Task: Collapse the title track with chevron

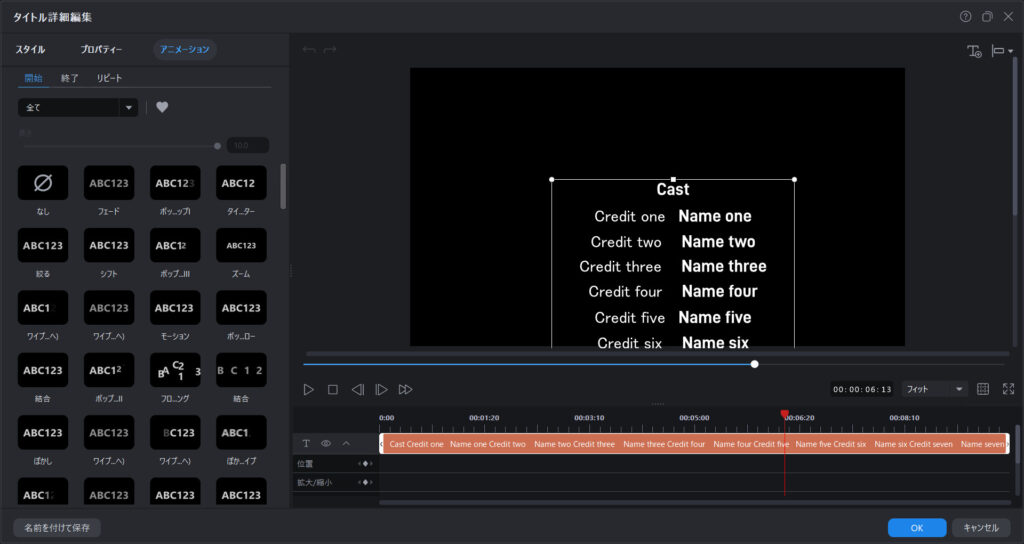Action: click(x=346, y=443)
